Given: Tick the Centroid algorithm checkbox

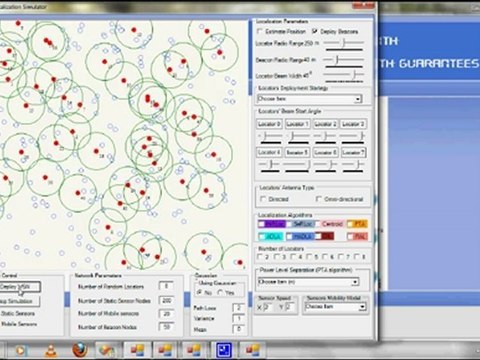Looking at the screenshot, I should coord(317,224).
